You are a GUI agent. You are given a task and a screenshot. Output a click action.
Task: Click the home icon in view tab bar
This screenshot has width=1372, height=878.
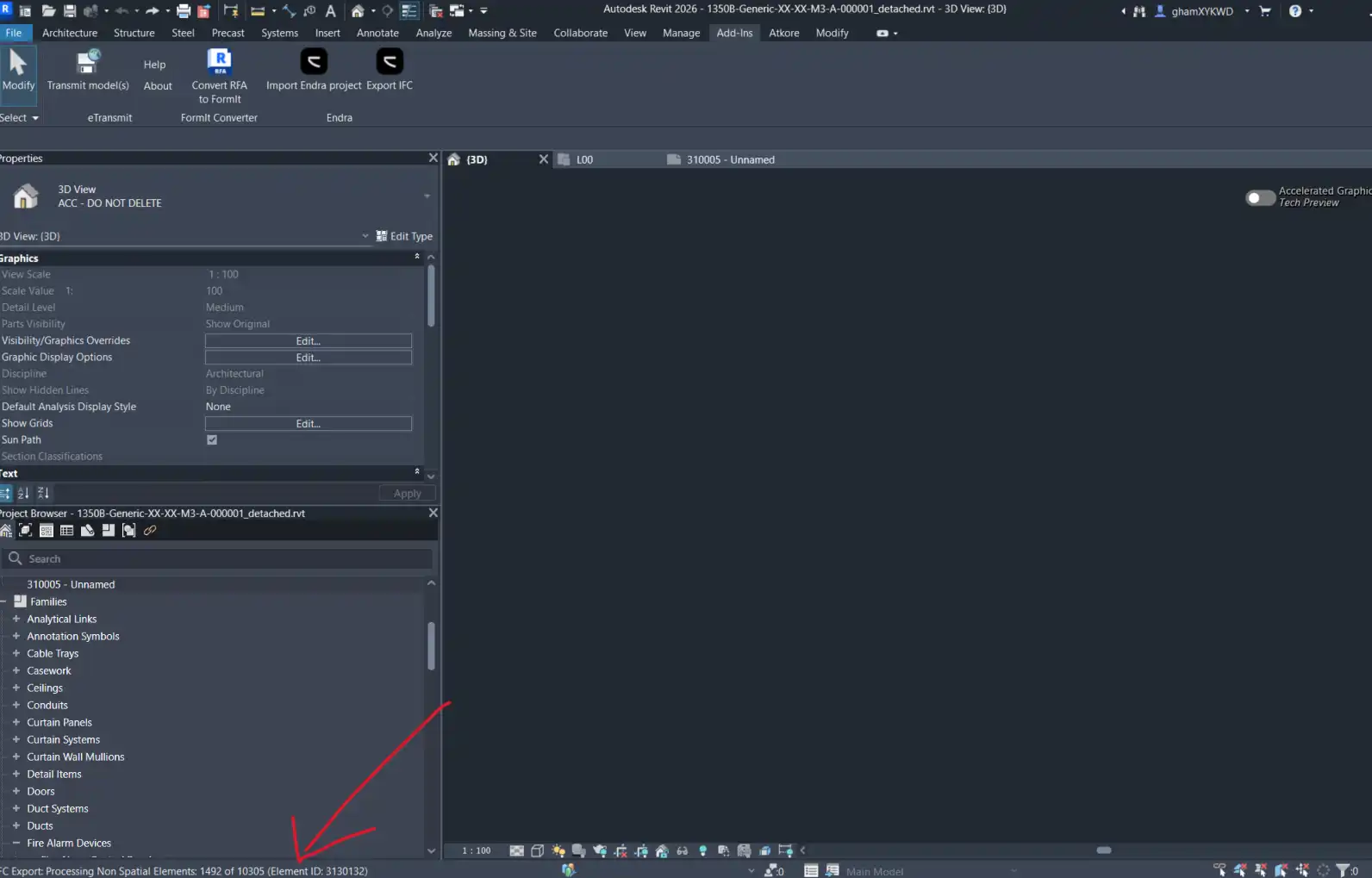[454, 159]
